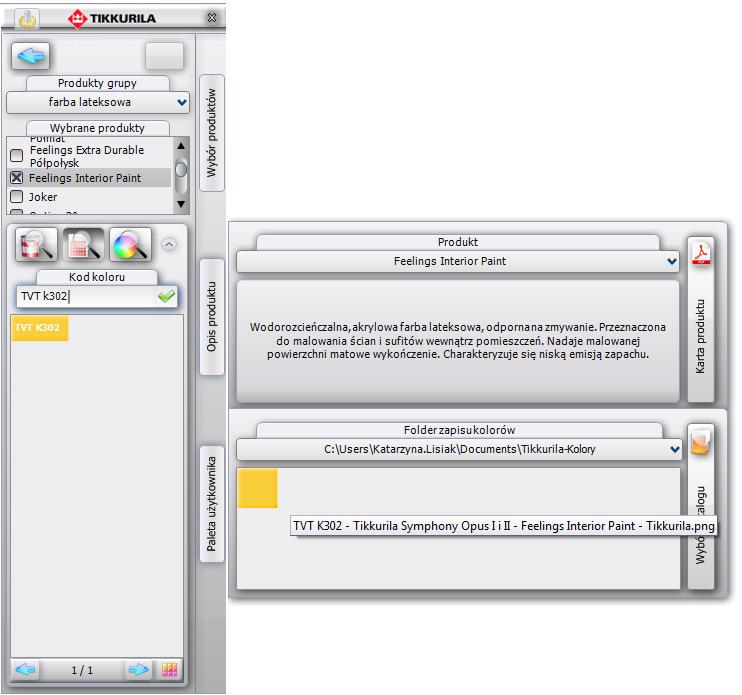Open the farba lateksowa group dropdown
The image size is (742, 695).
point(98,102)
